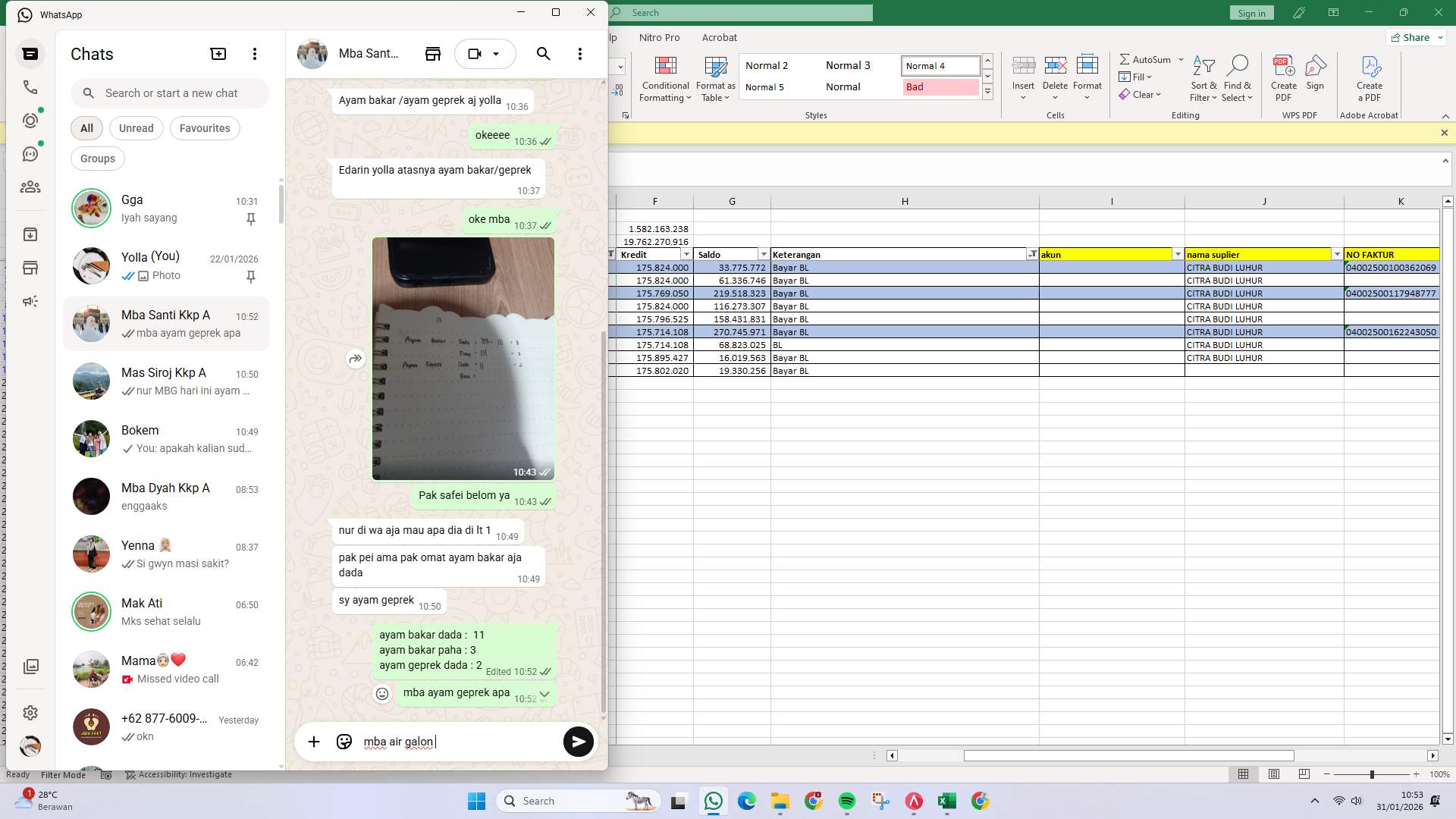Attach a file using the plus icon
Screen dimensions: 1456x819
313,741
